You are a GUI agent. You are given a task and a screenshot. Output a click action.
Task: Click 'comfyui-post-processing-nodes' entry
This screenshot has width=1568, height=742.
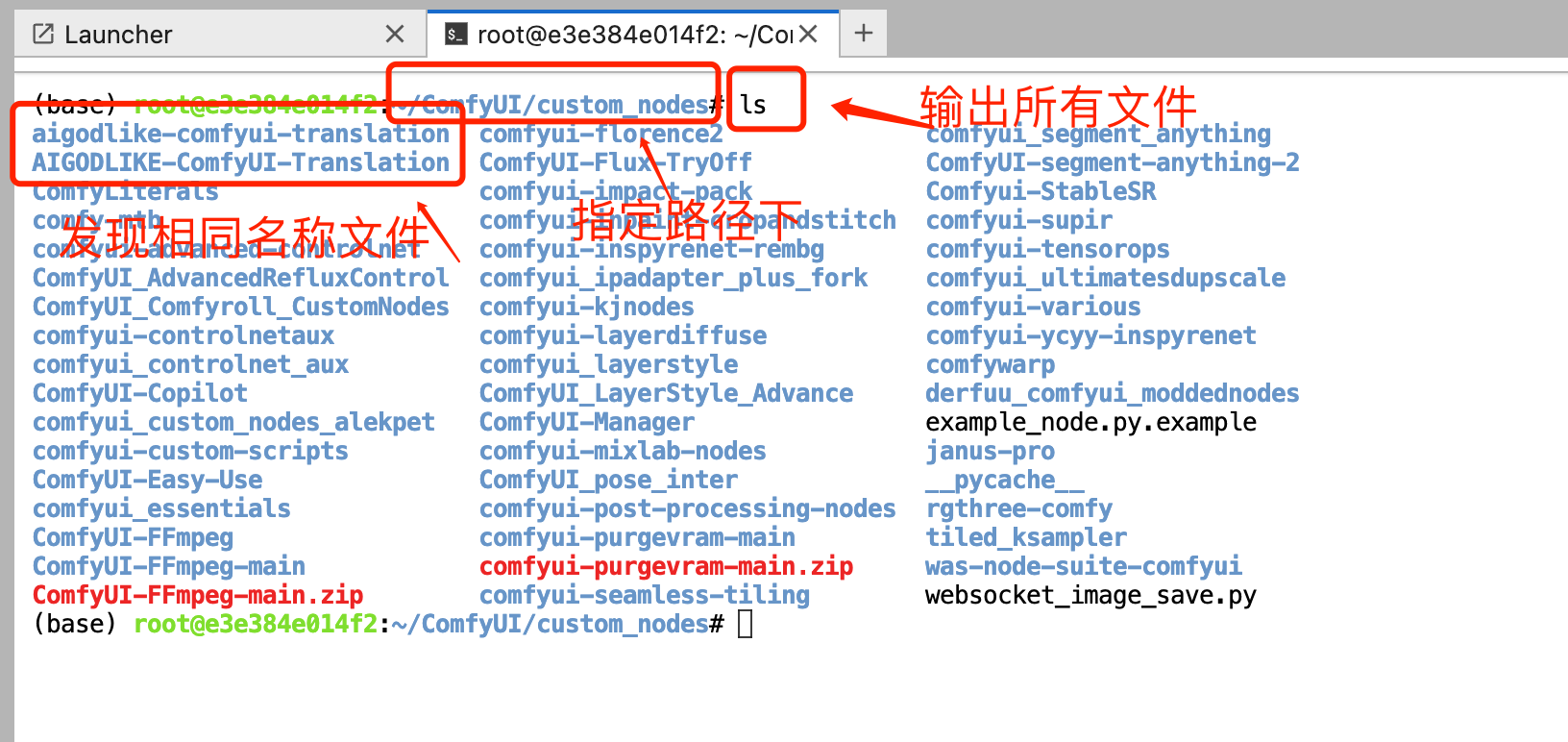(x=688, y=508)
